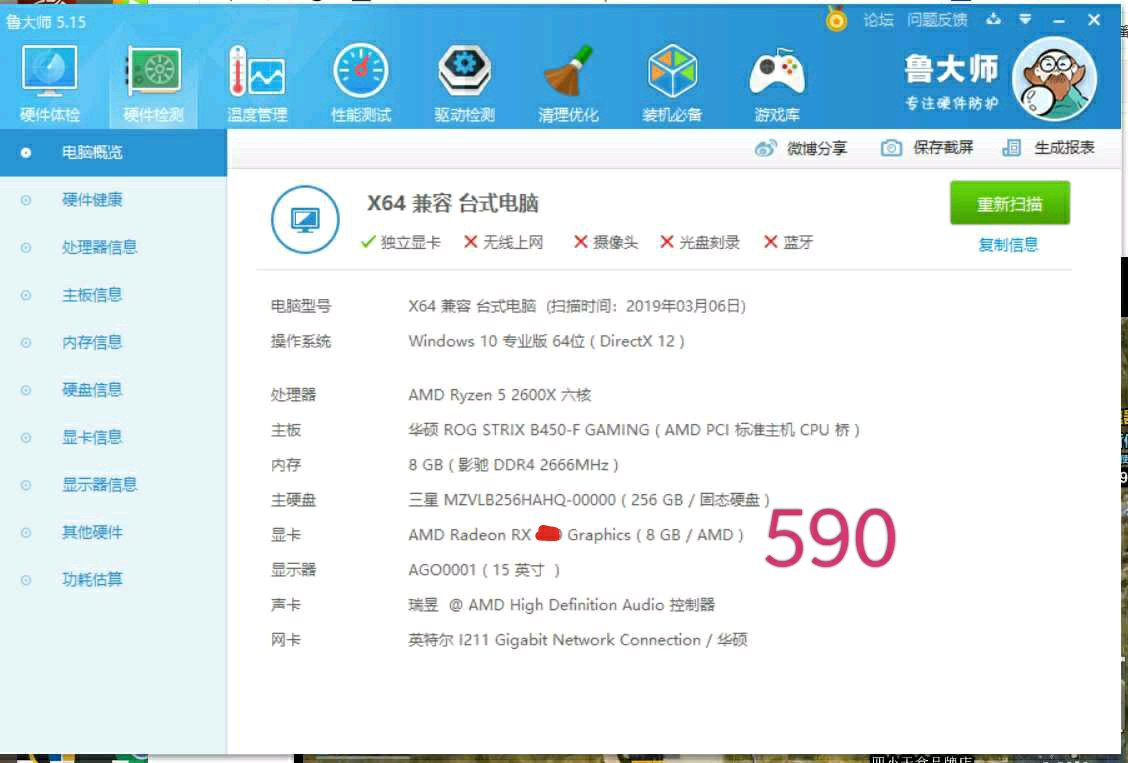Click 无线上网 status indicator
Screen dimensions: 1128x763
coord(504,242)
